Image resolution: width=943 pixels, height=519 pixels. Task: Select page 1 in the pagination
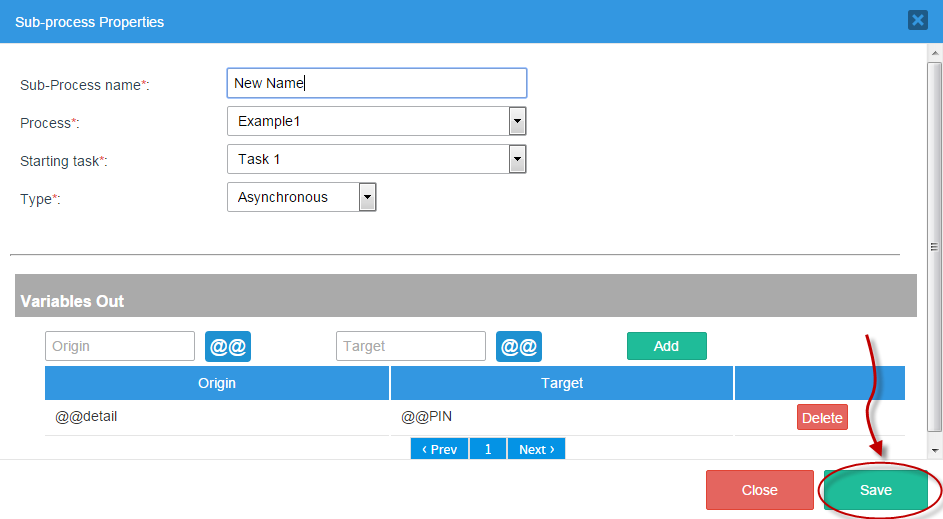coord(488,449)
